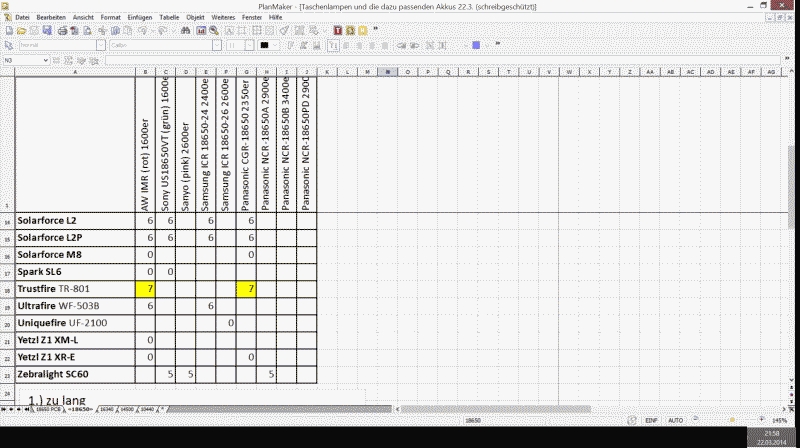
Task: Toggle AUTO calculation mode in status bar
Action: [676, 420]
